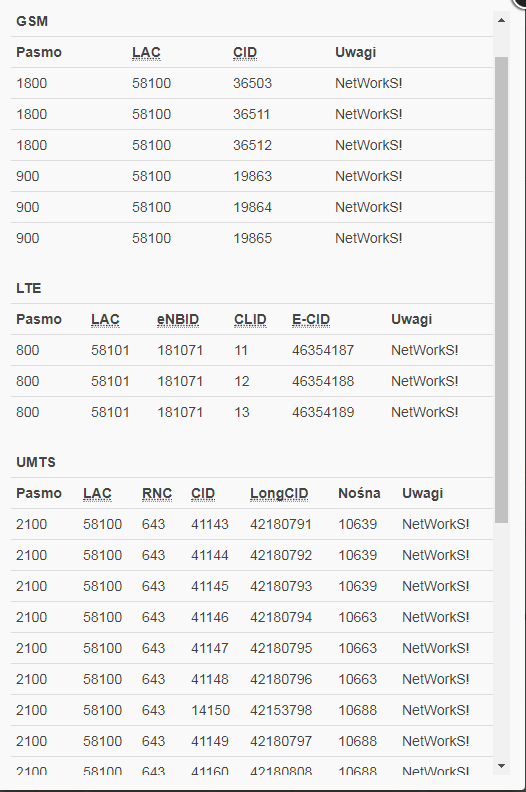Click Nośna value 10663 in CID 41146 row
Image resolution: width=526 pixels, height=792 pixels.
[x=357, y=617]
